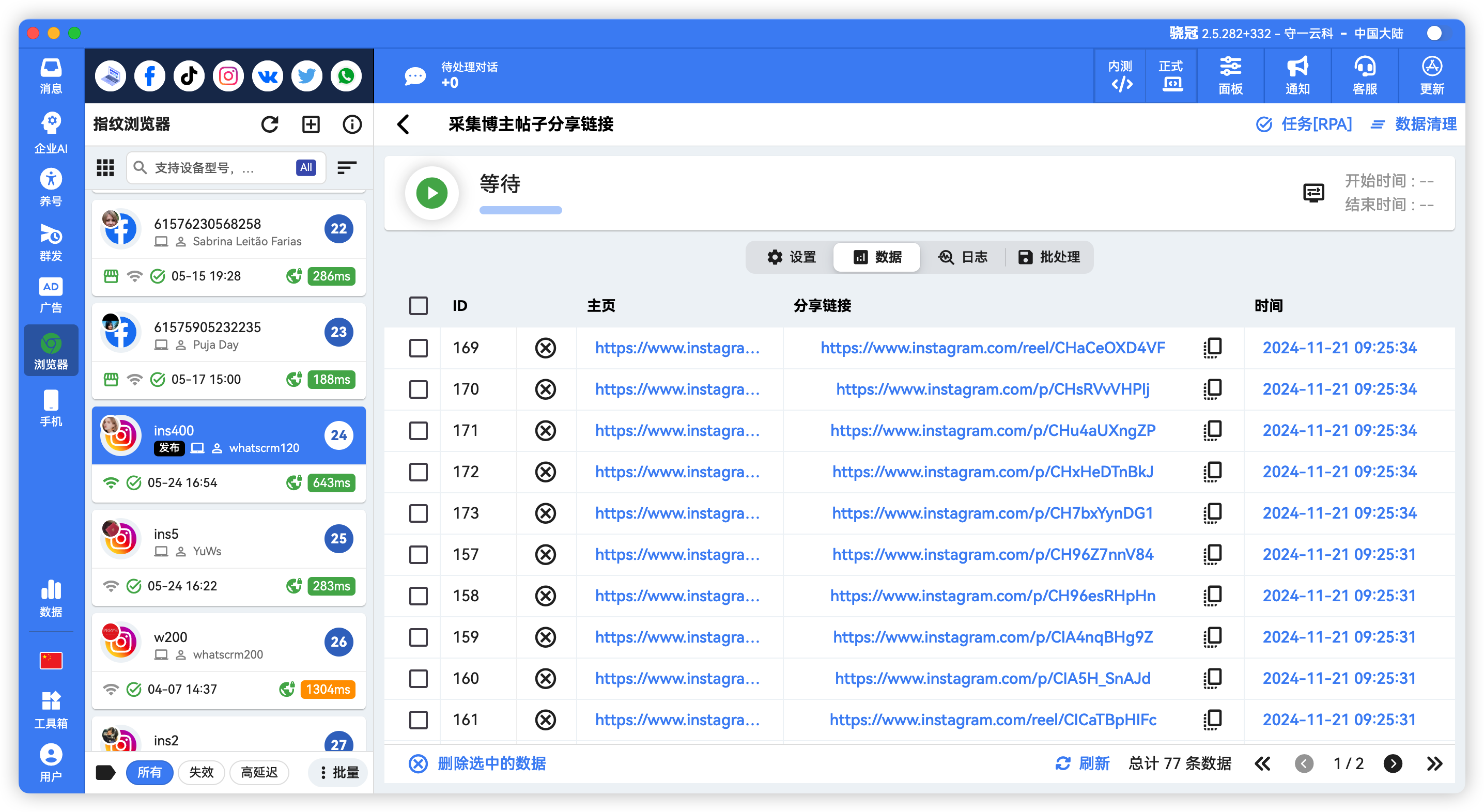Check the row with ID 157
The image size is (1484, 812).
pos(418,555)
